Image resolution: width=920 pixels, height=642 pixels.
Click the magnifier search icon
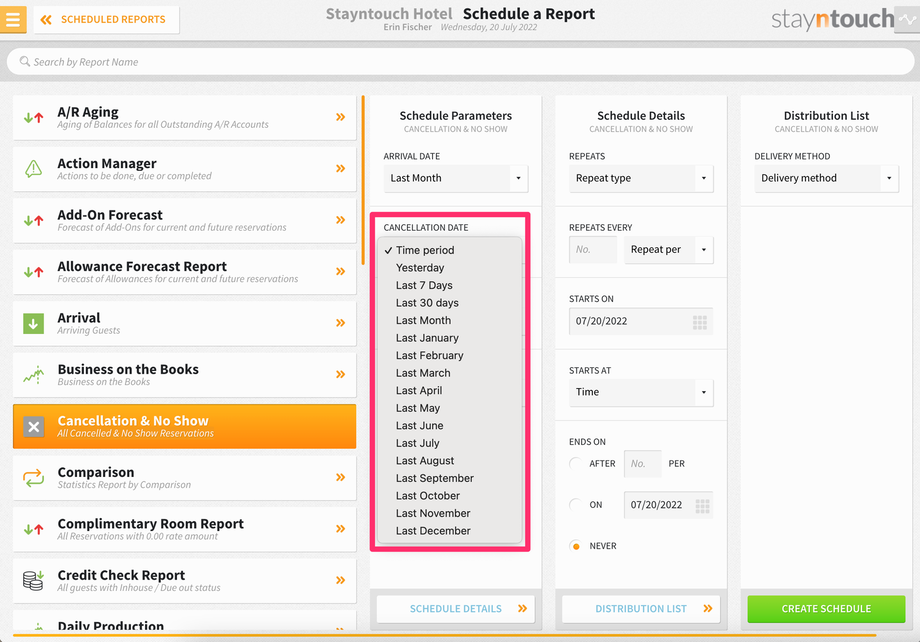(x=25, y=61)
